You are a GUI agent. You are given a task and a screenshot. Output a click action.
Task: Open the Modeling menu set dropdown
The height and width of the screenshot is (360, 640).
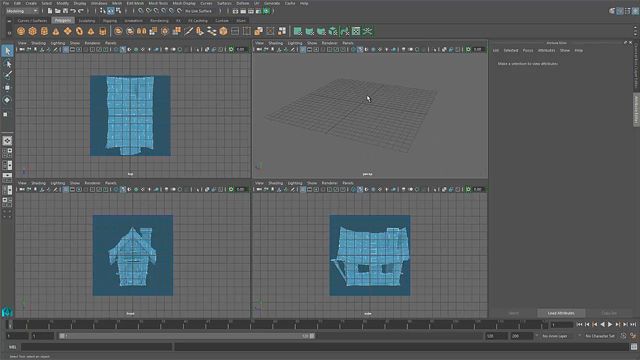(x=22, y=11)
